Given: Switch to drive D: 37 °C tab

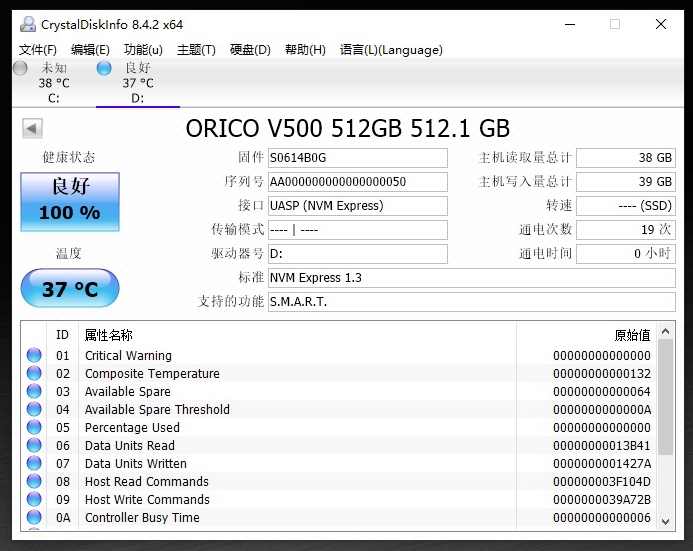Looking at the screenshot, I should (138, 83).
